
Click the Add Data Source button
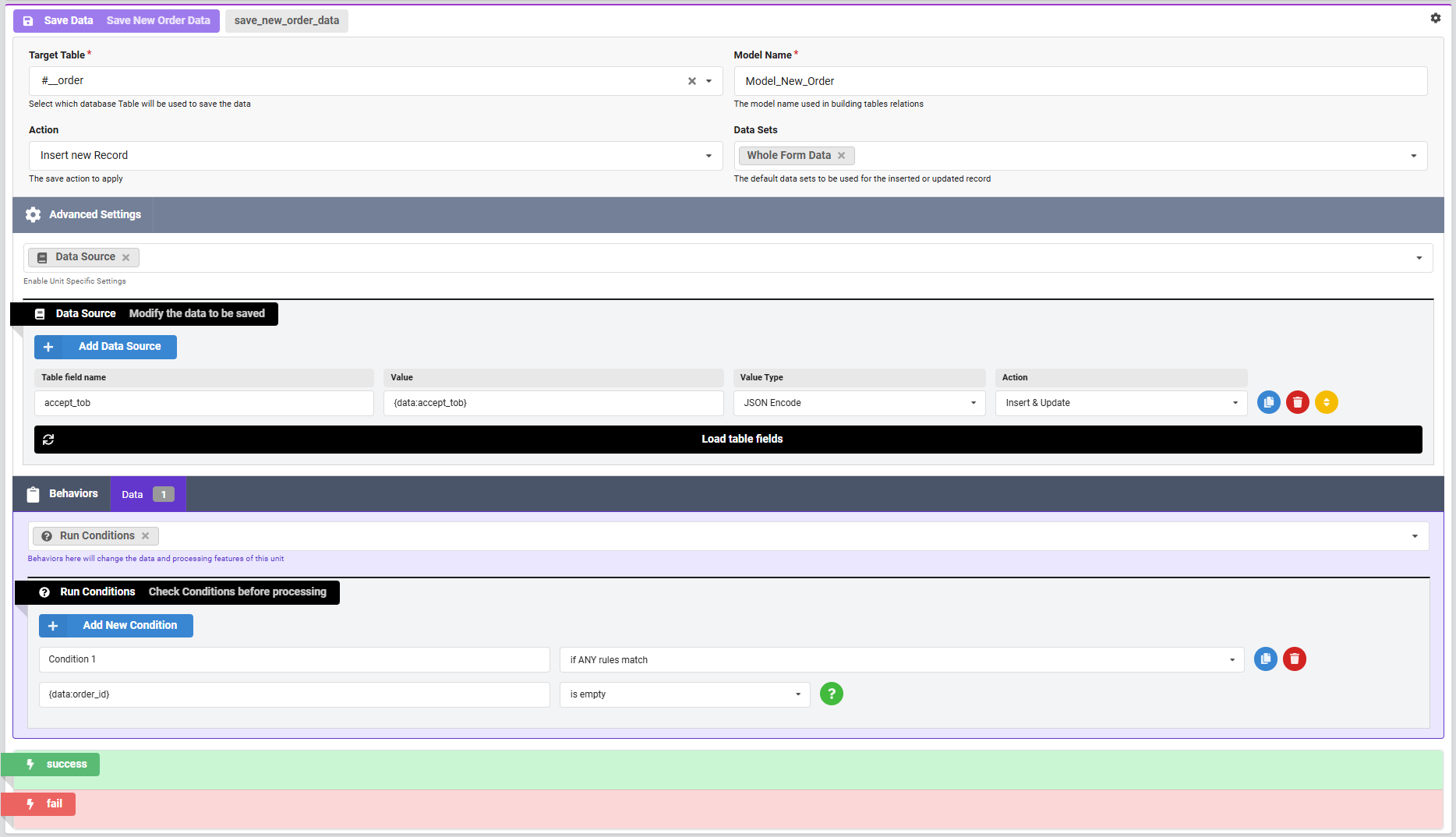(104, 346)
